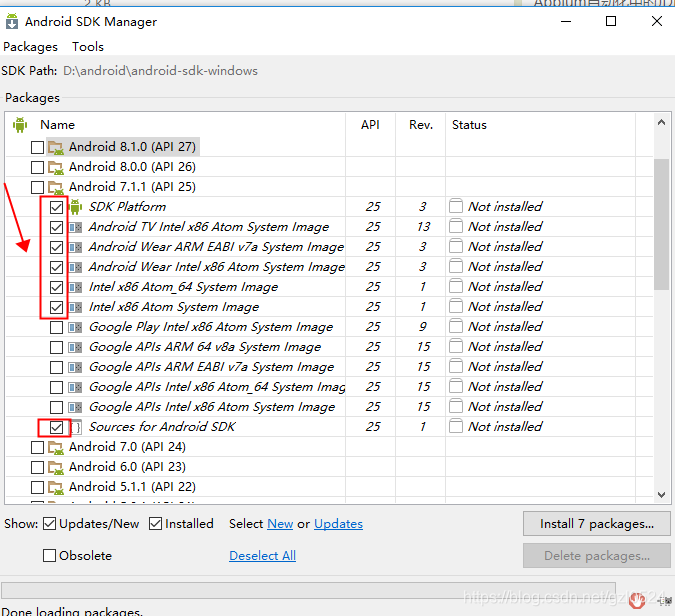Sort by the Status column header
This screenshot has height=616, width=675.
tap(469, 125)
